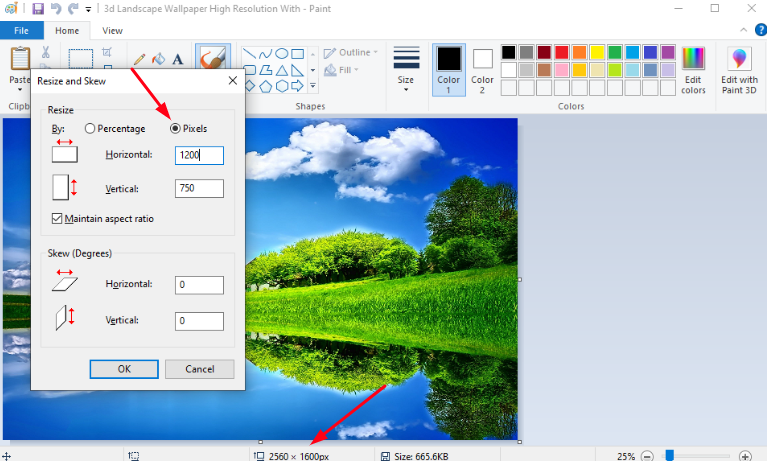Click Cancel in Resize and Skew dialog
Screen dimensions: 767x465
[x=198, y=369]
